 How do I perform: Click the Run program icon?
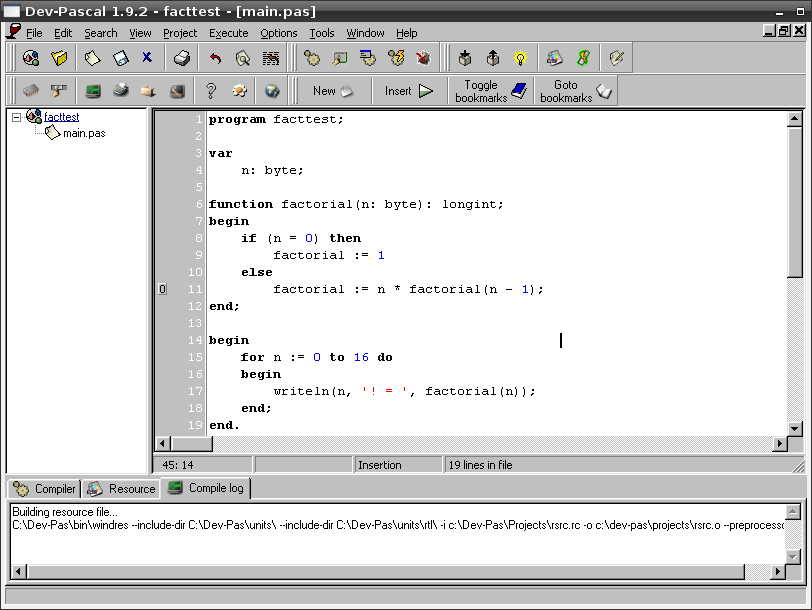(x=340, y=58)
